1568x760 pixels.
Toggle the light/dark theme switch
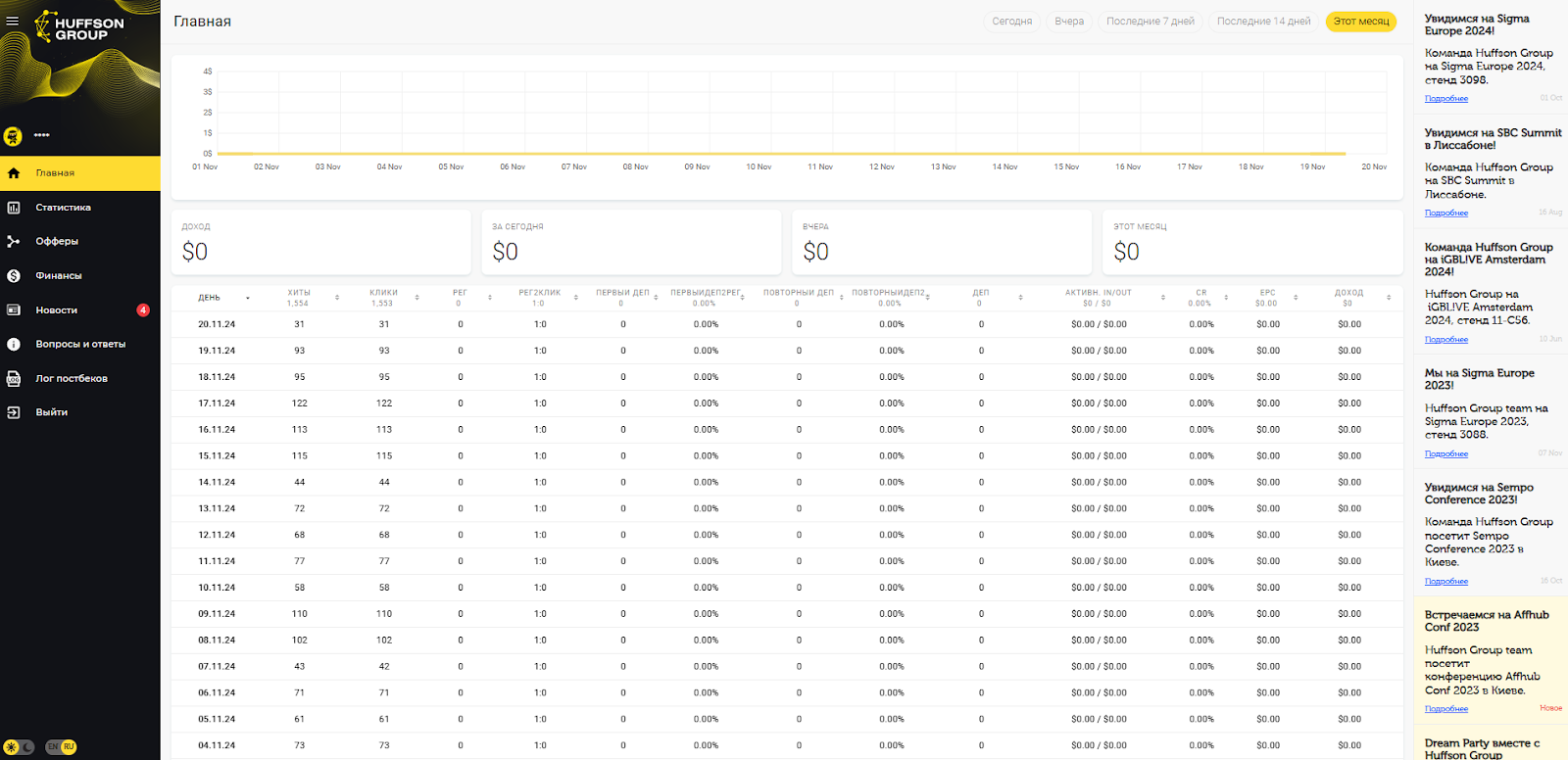coord(19,747)
